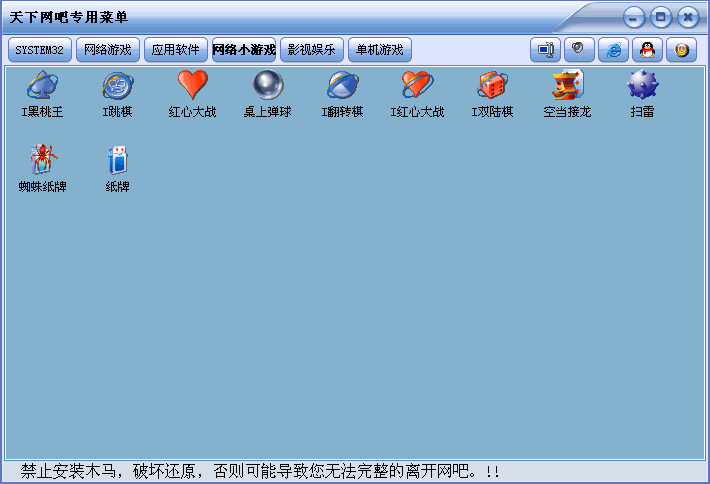The width and height of the screenshot is (710, 484).
Task: Launch the I跳棋 game
Action: tap(117, 87)
